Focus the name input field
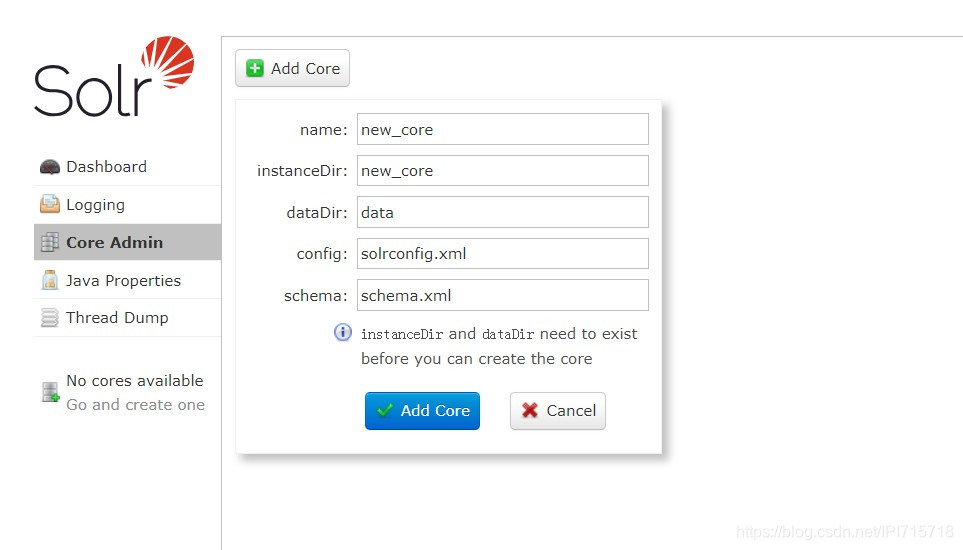The width and height of the screenshot is (963, 550). (x=502, y=129)
